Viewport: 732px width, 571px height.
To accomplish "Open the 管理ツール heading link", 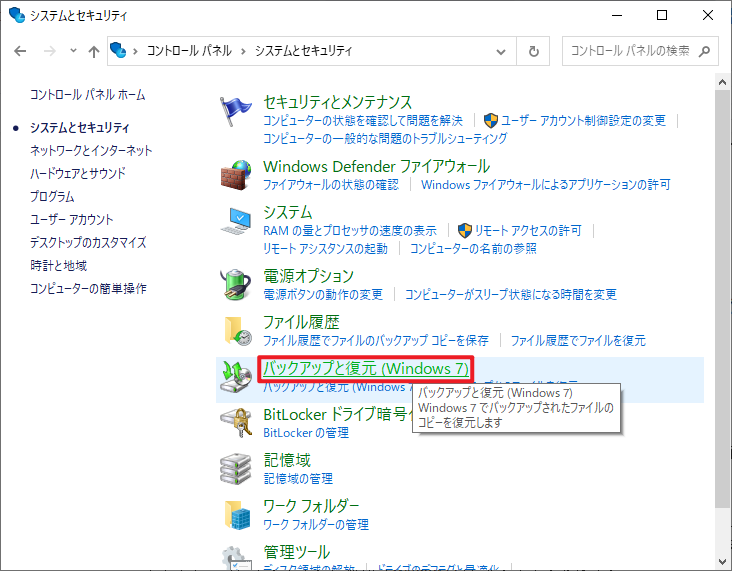I will pos(296,552).
